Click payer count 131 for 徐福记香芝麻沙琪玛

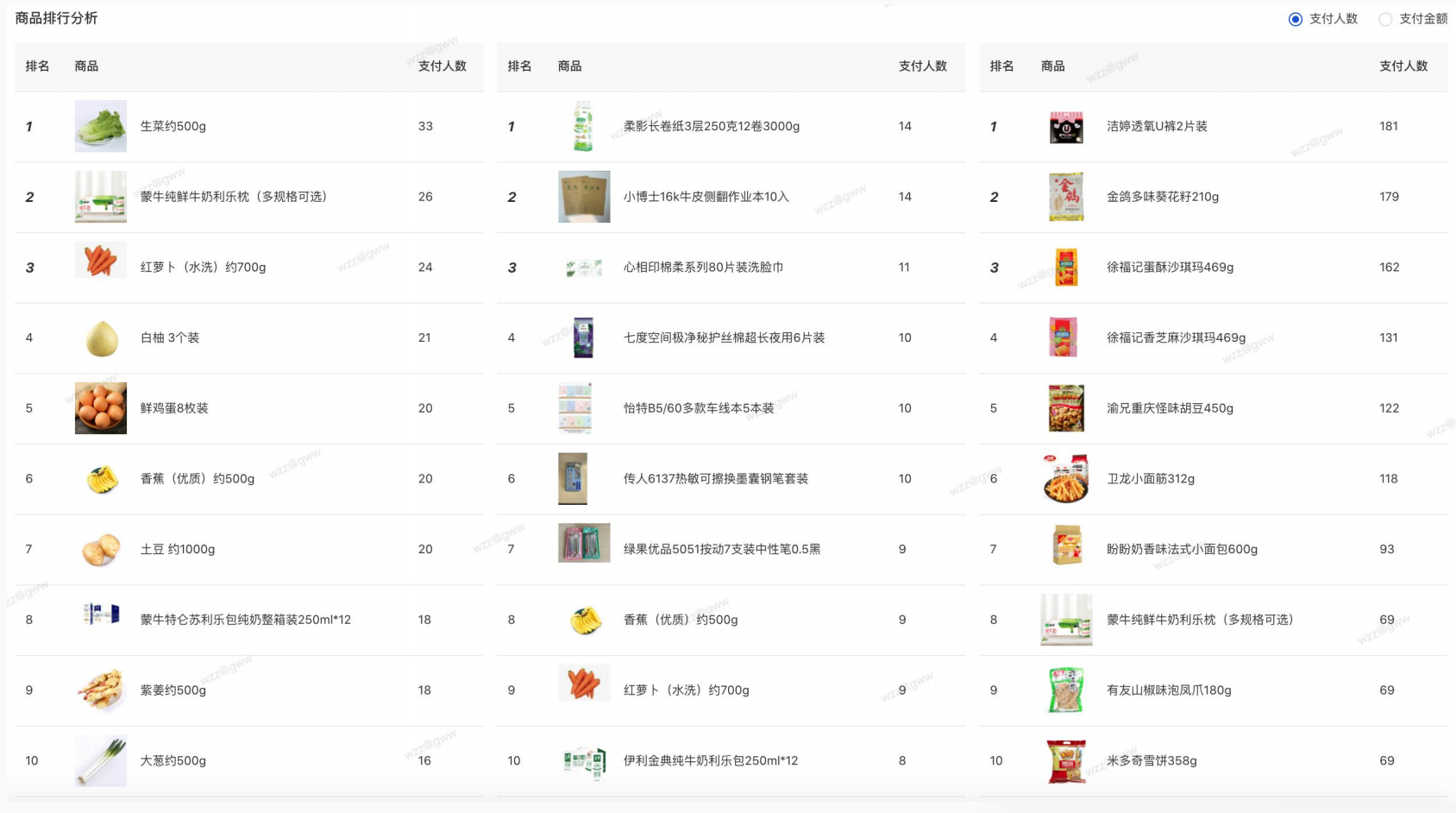point(1389,337)
